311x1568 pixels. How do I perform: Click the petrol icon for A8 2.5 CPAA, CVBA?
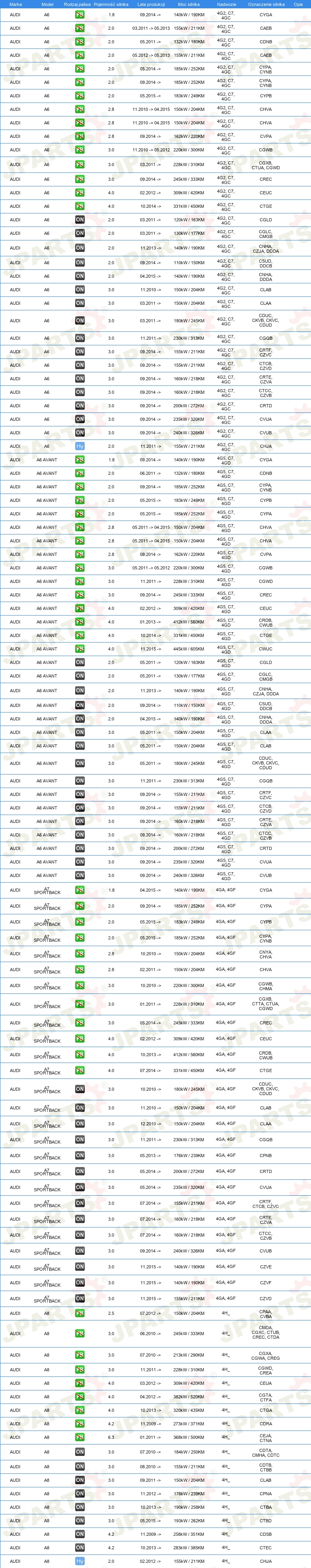pos(80,1314)
